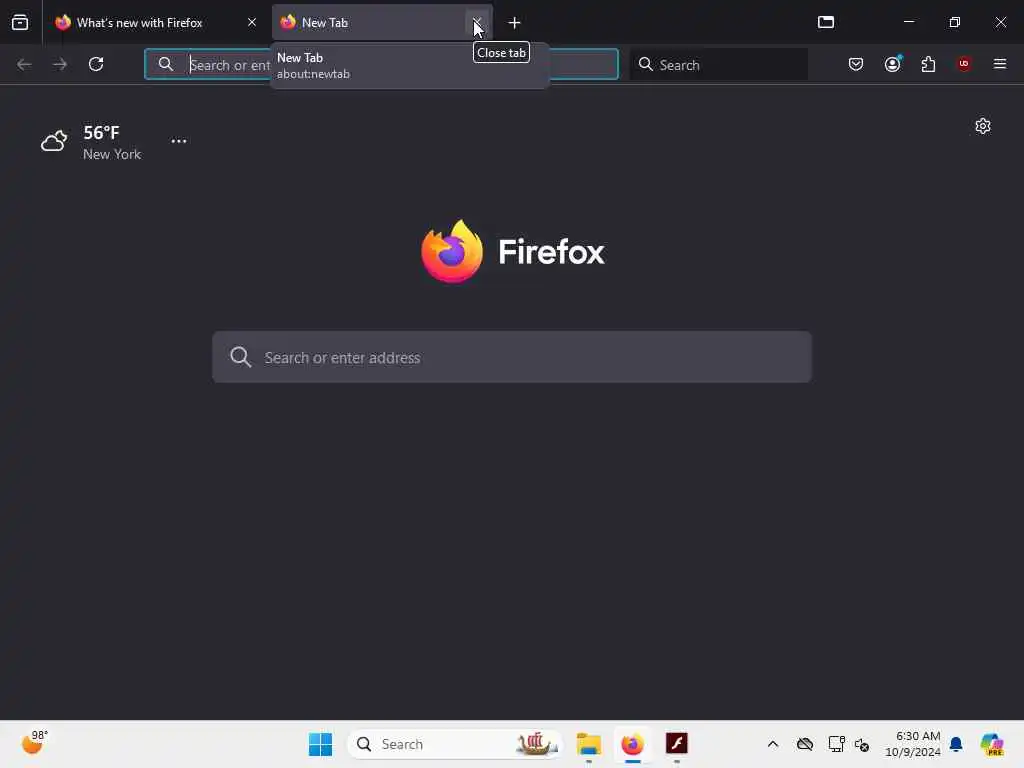Close the What's new with Firefox tab
1024x768 pixels.
point(251,22)
